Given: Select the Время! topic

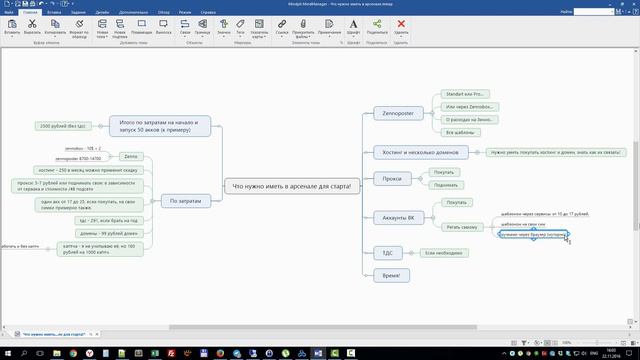Looking at the screenshot, I should pos(391,276).
